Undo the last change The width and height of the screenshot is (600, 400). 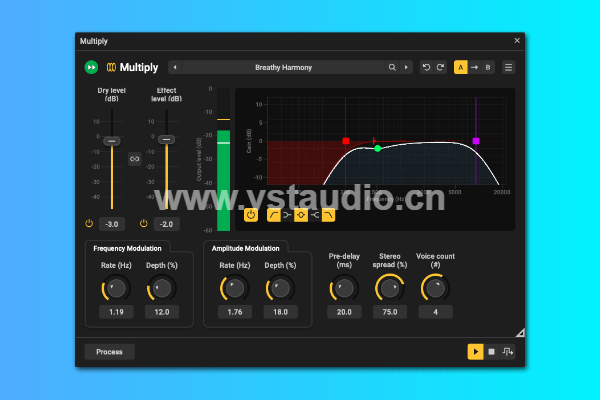pos(426,67)
